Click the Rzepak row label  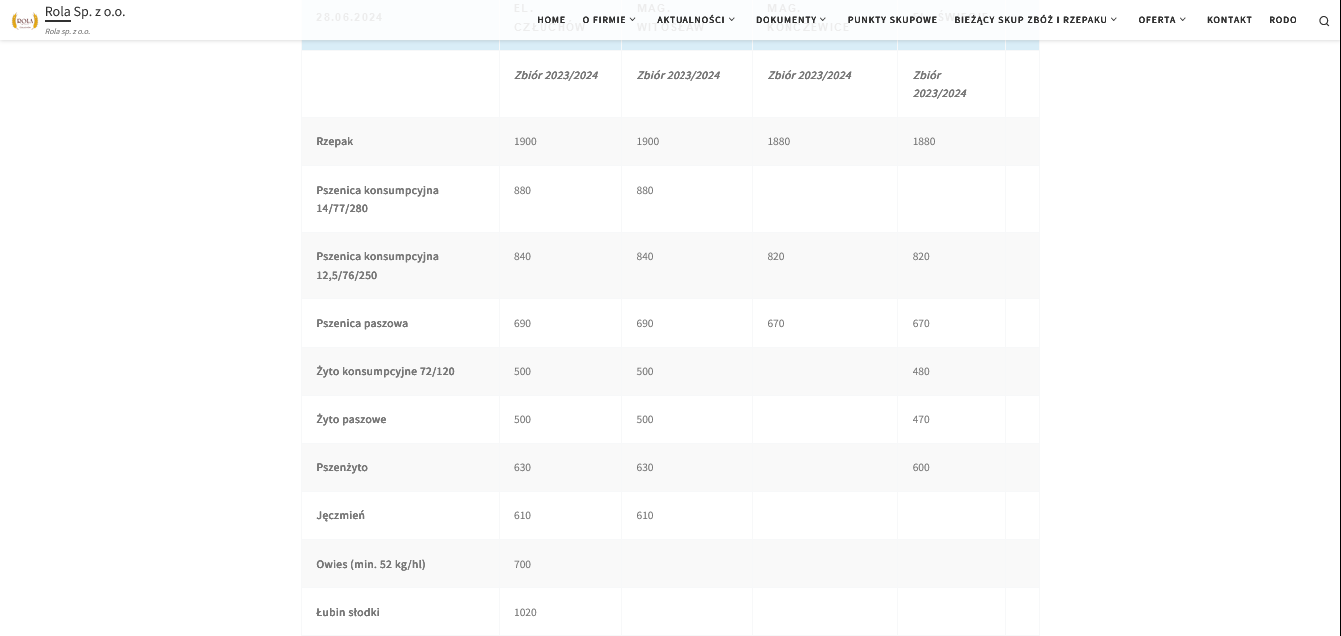pos(334,142)
